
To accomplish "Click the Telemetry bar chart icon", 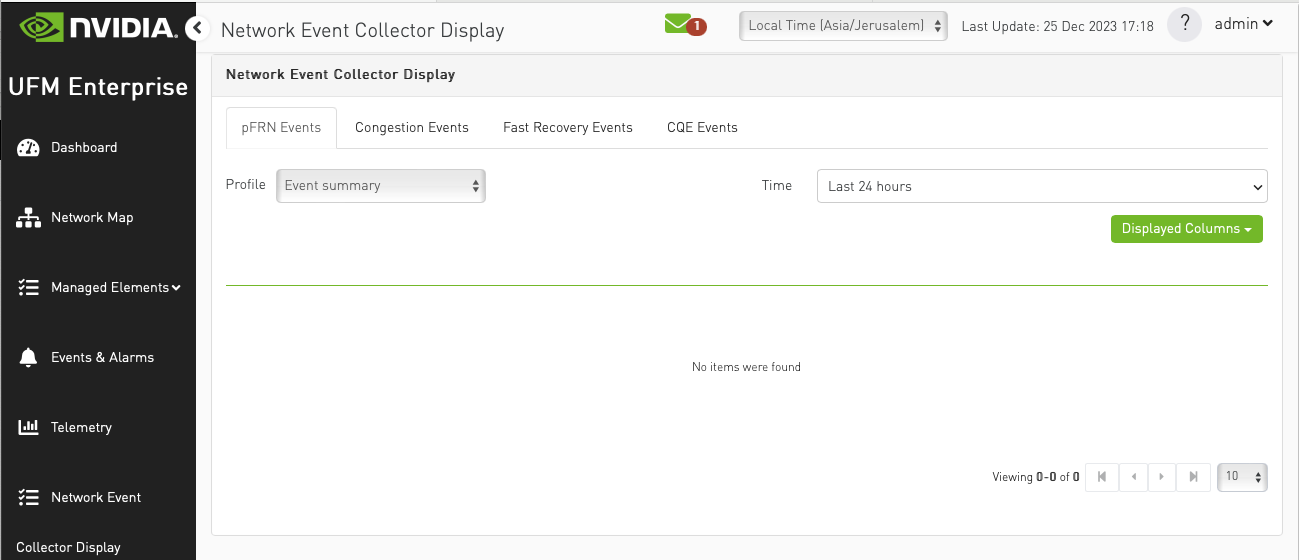I will pos(28,428).
